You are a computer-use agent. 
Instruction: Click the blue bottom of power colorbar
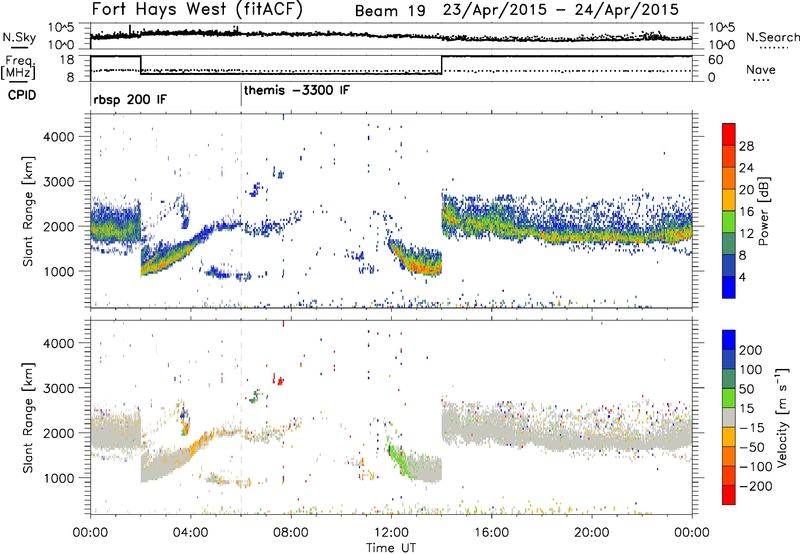click(729, 287)
